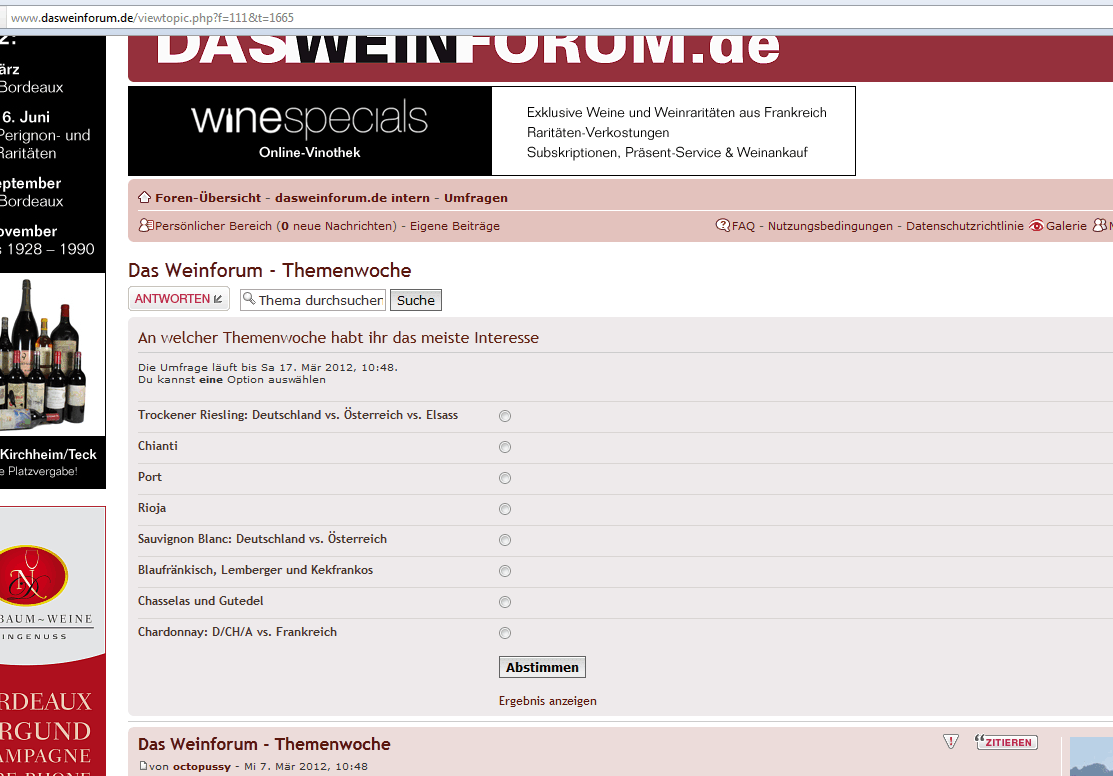This screenshot has width=1113, height=776.
Task: Go to dasweinforum.de intern breadcrumb
Action: coord(352,198)
